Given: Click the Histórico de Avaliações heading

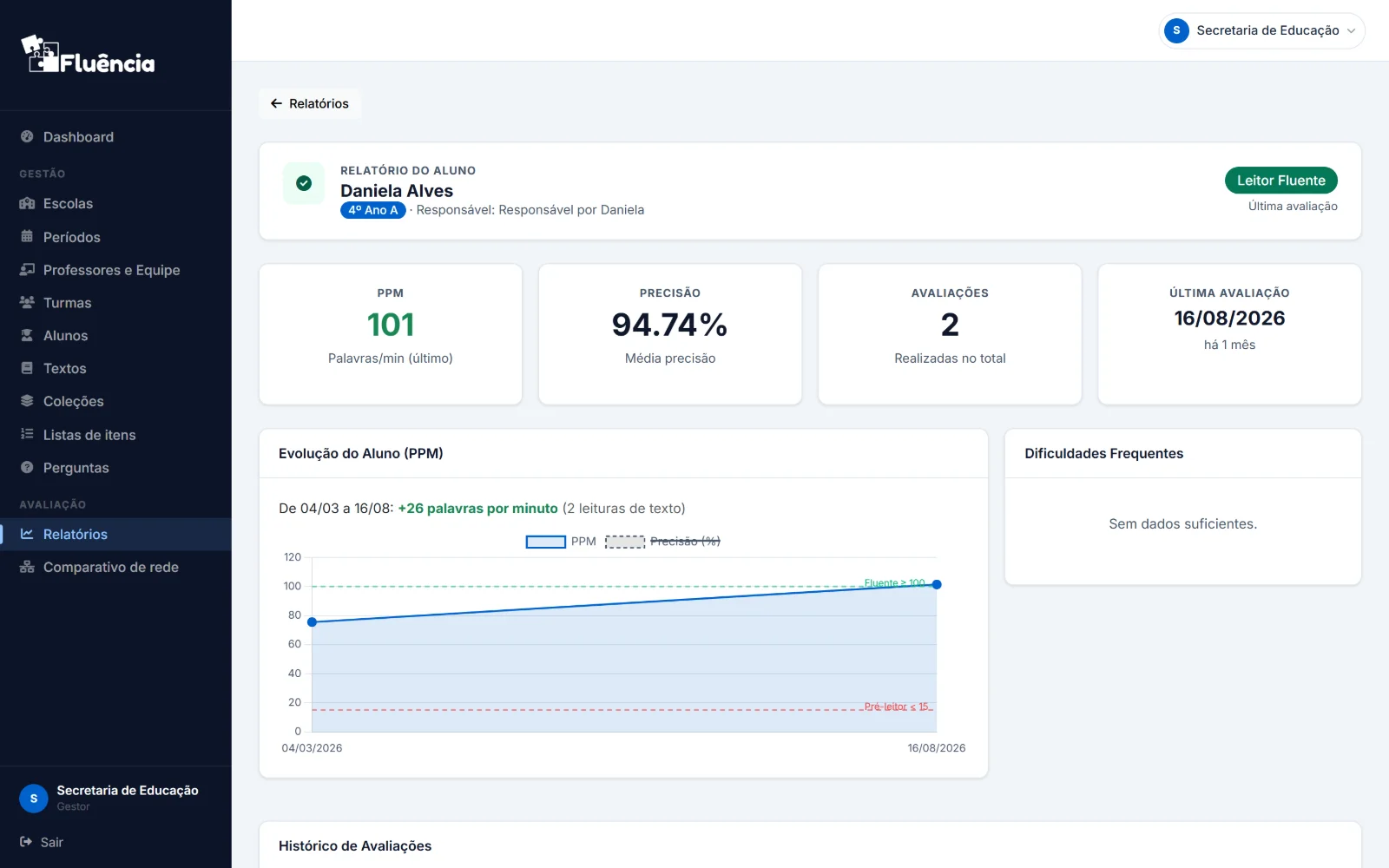Looking at the screenshot, I should pos(355,846).
